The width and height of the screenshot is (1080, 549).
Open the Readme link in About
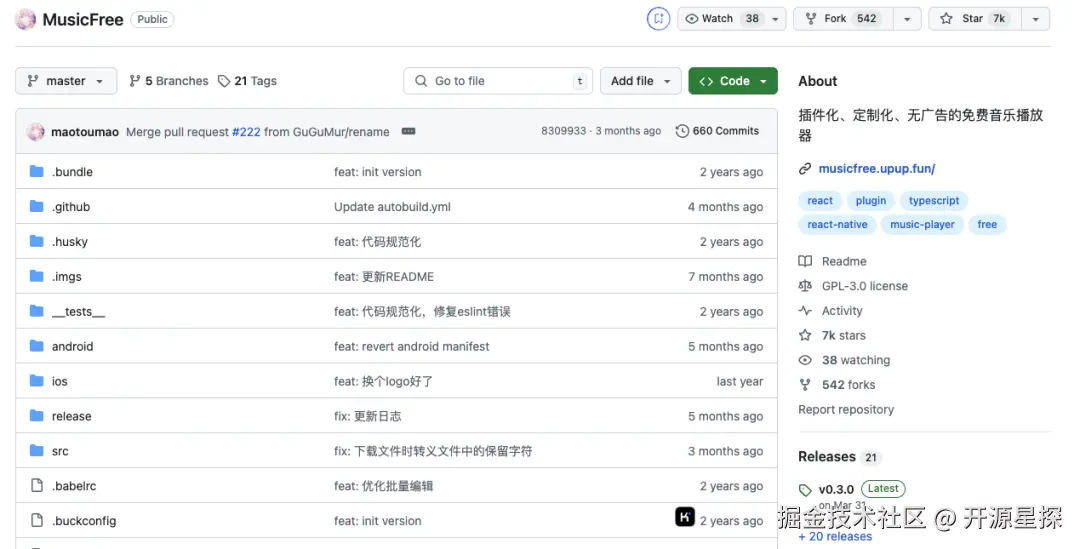point(844,261)
